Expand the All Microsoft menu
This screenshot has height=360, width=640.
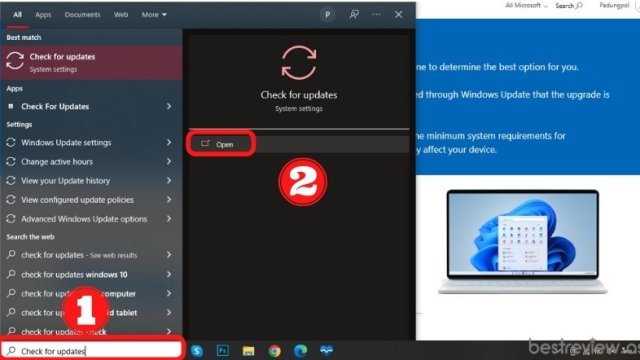[x=526, y=5]
